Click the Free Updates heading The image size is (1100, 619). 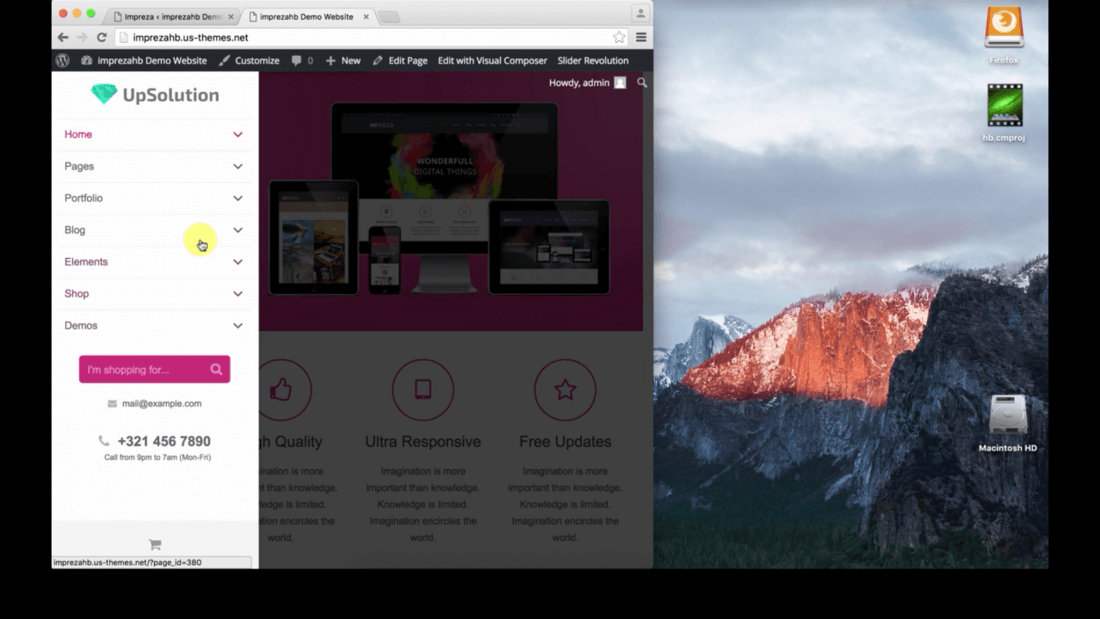coord(565,441)
